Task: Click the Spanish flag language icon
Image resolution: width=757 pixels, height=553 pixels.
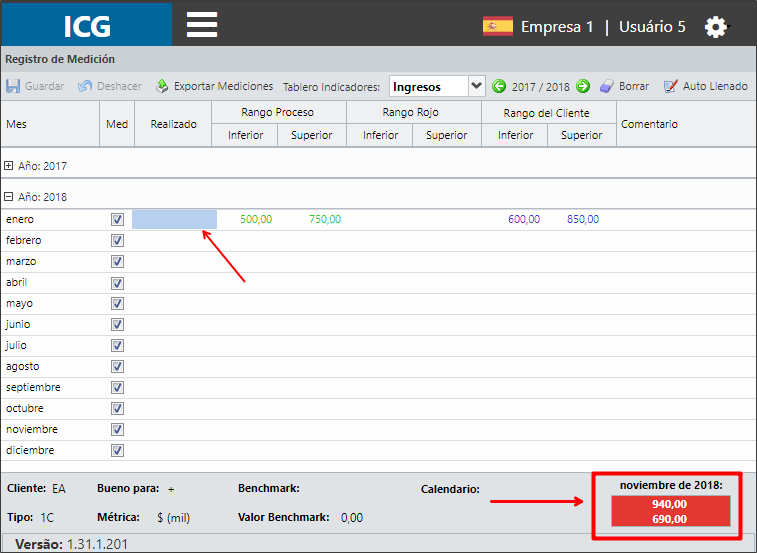Action: click(x=498, y=26)
